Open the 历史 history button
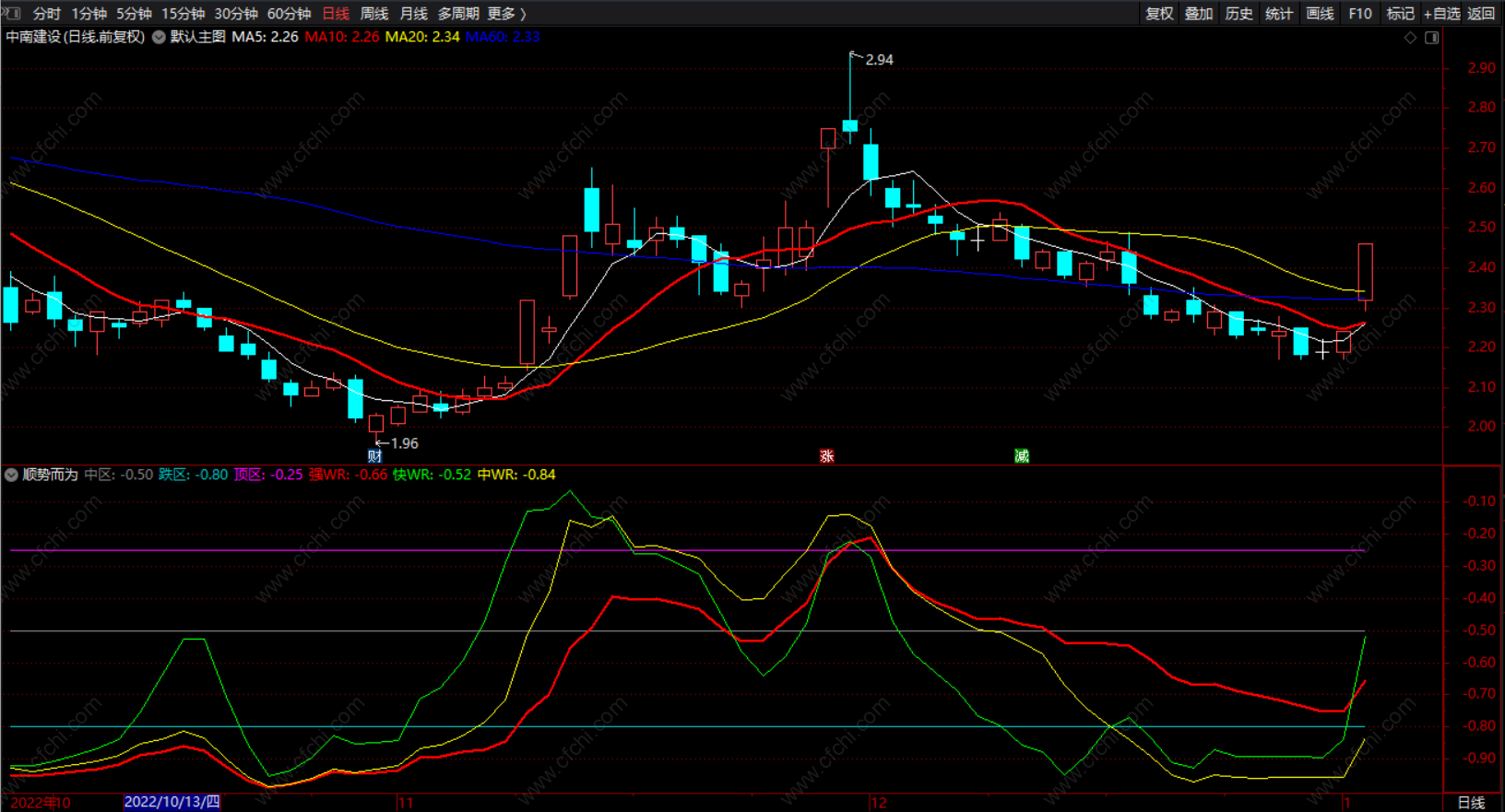The width and height of the screenshot is (1505, 812). (x=1239, y=14)
